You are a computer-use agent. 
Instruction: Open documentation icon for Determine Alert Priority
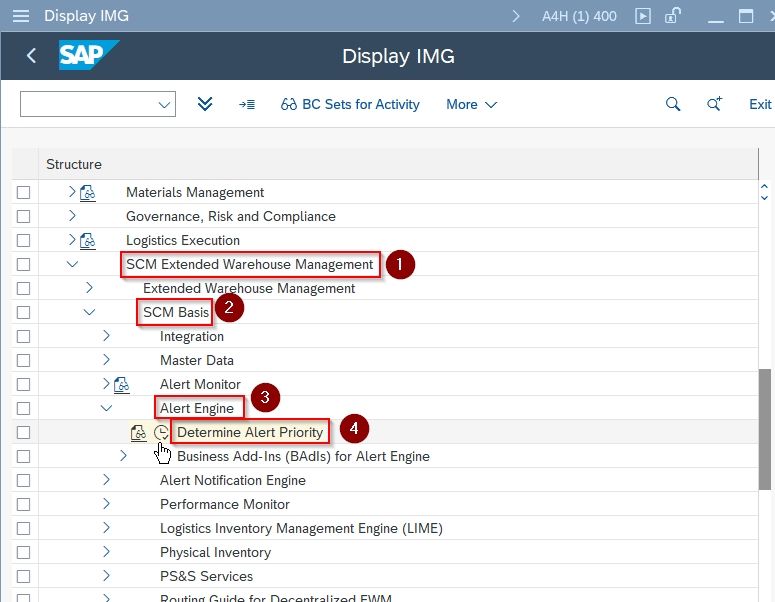click(x=138, y=433)
